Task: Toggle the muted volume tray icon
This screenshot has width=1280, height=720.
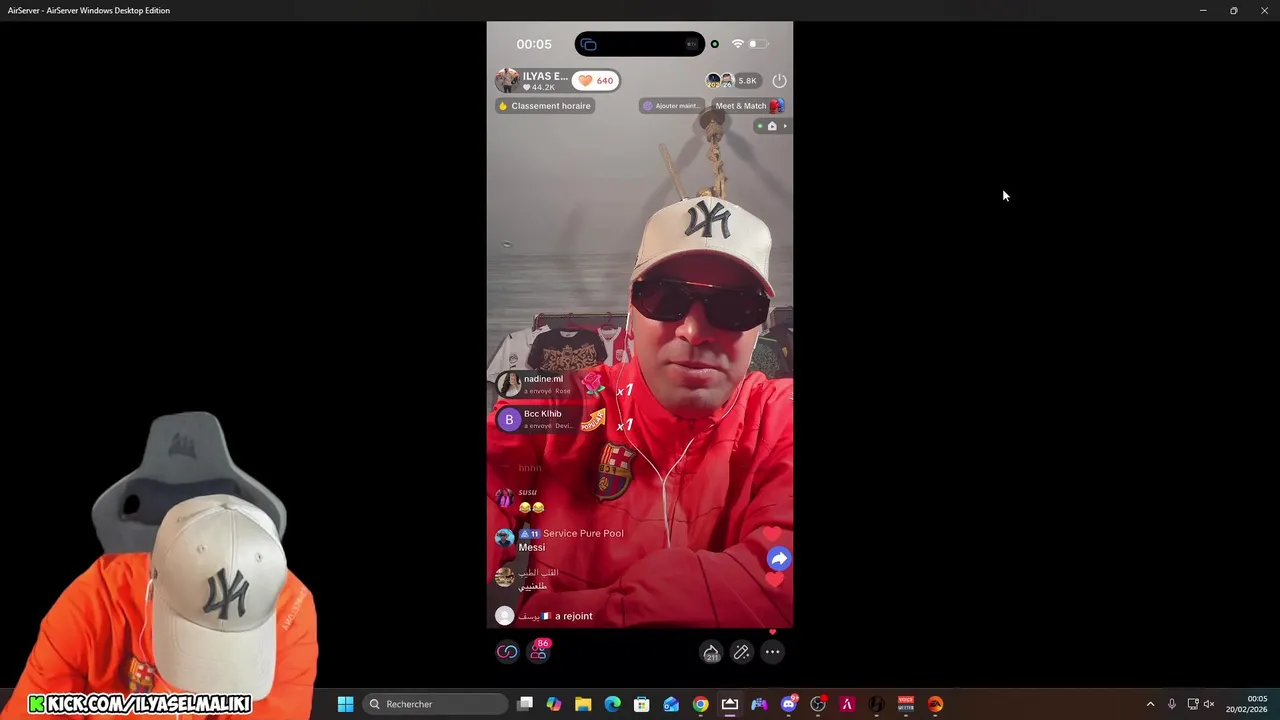Action: [1209, 704]
